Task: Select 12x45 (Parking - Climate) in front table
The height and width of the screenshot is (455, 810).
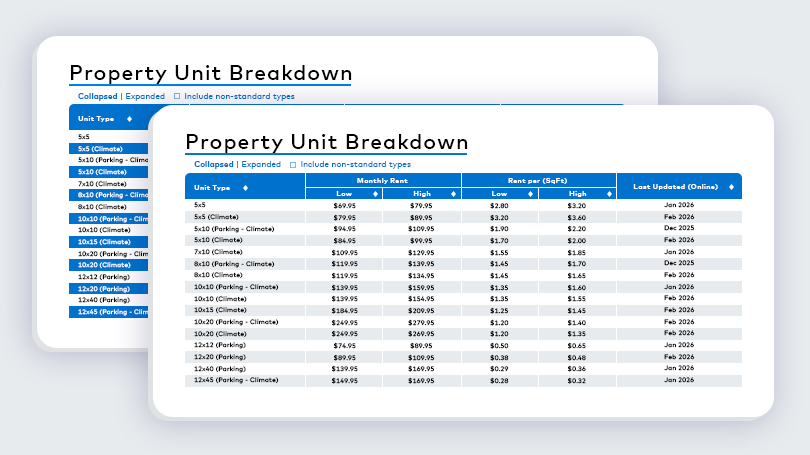Action: point(463,380)
